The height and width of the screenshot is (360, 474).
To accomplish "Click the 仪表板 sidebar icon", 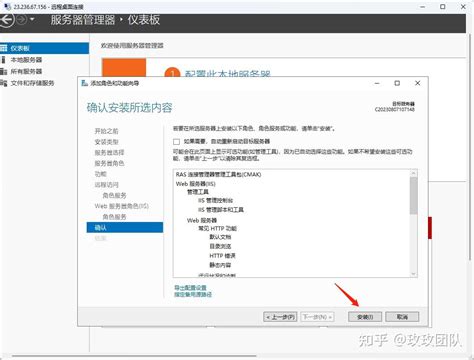I will (4, 48).
